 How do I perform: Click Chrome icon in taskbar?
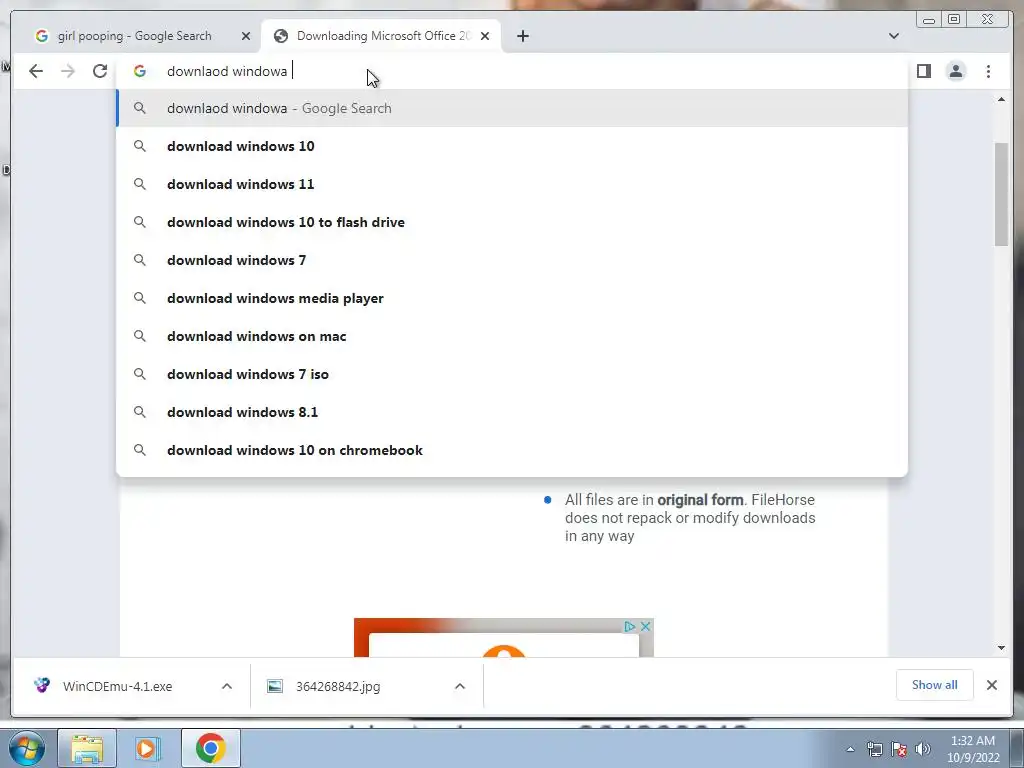click(x=210, y=748)
